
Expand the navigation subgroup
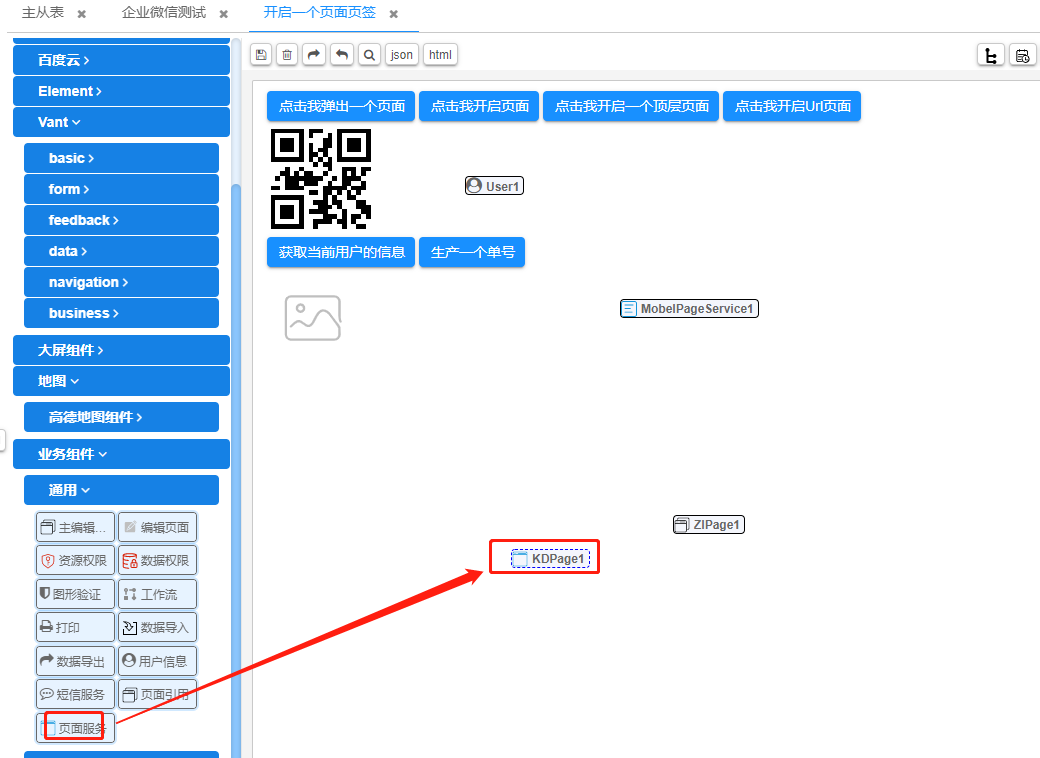121,282
